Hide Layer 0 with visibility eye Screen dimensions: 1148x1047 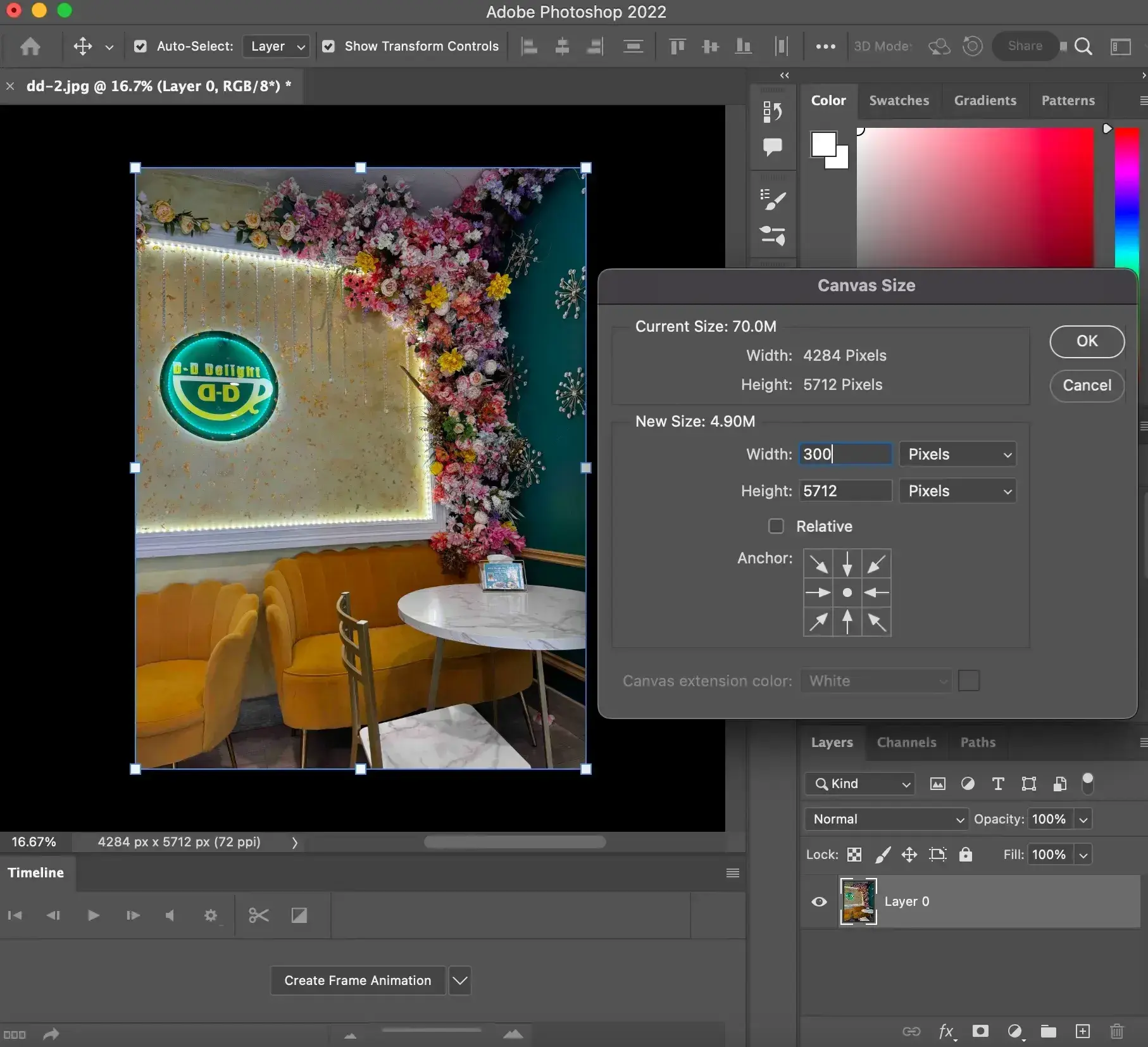point(818,902)
